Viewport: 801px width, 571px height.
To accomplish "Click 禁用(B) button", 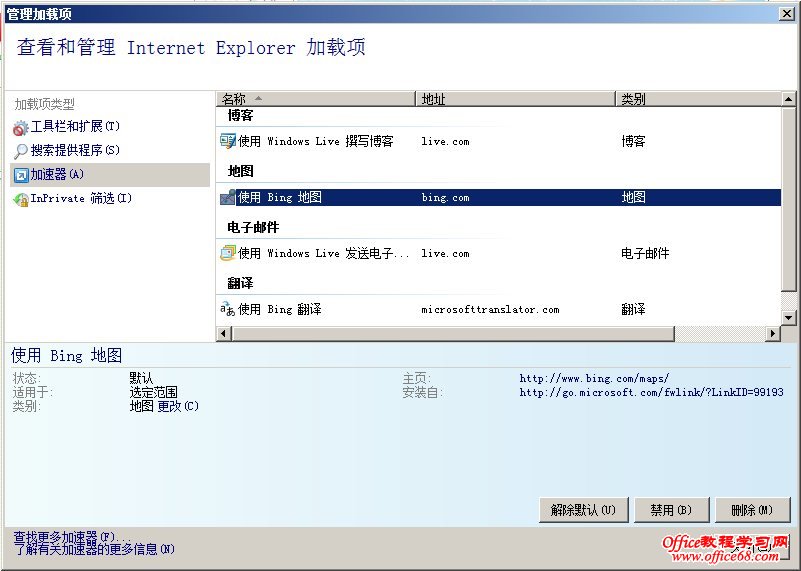I will pos(671,510).
